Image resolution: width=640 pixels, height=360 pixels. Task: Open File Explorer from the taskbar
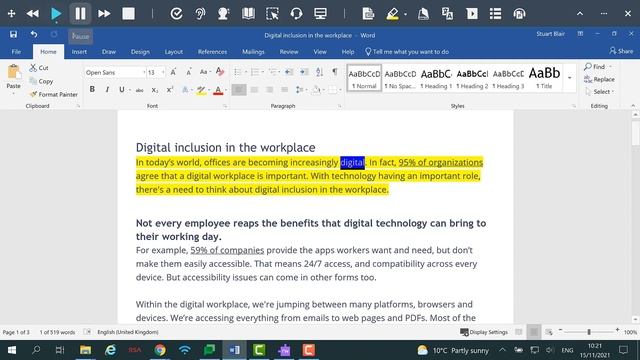[x=85, y=350]
